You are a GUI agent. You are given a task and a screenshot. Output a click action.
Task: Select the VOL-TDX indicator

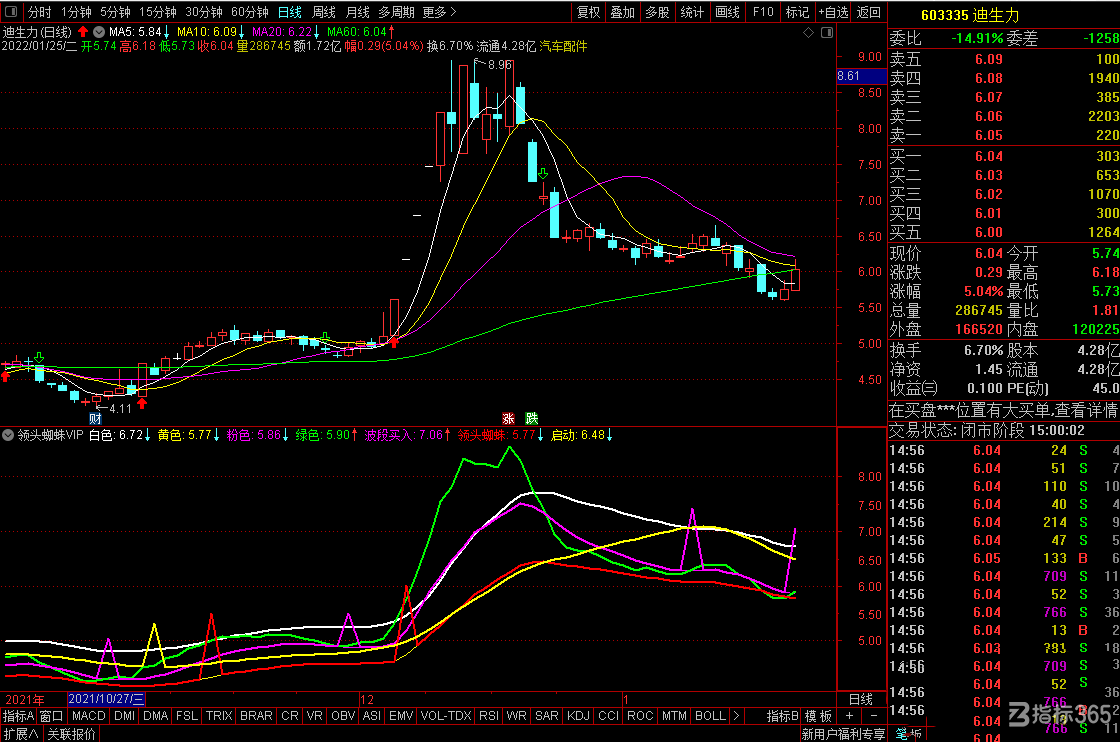446,716
